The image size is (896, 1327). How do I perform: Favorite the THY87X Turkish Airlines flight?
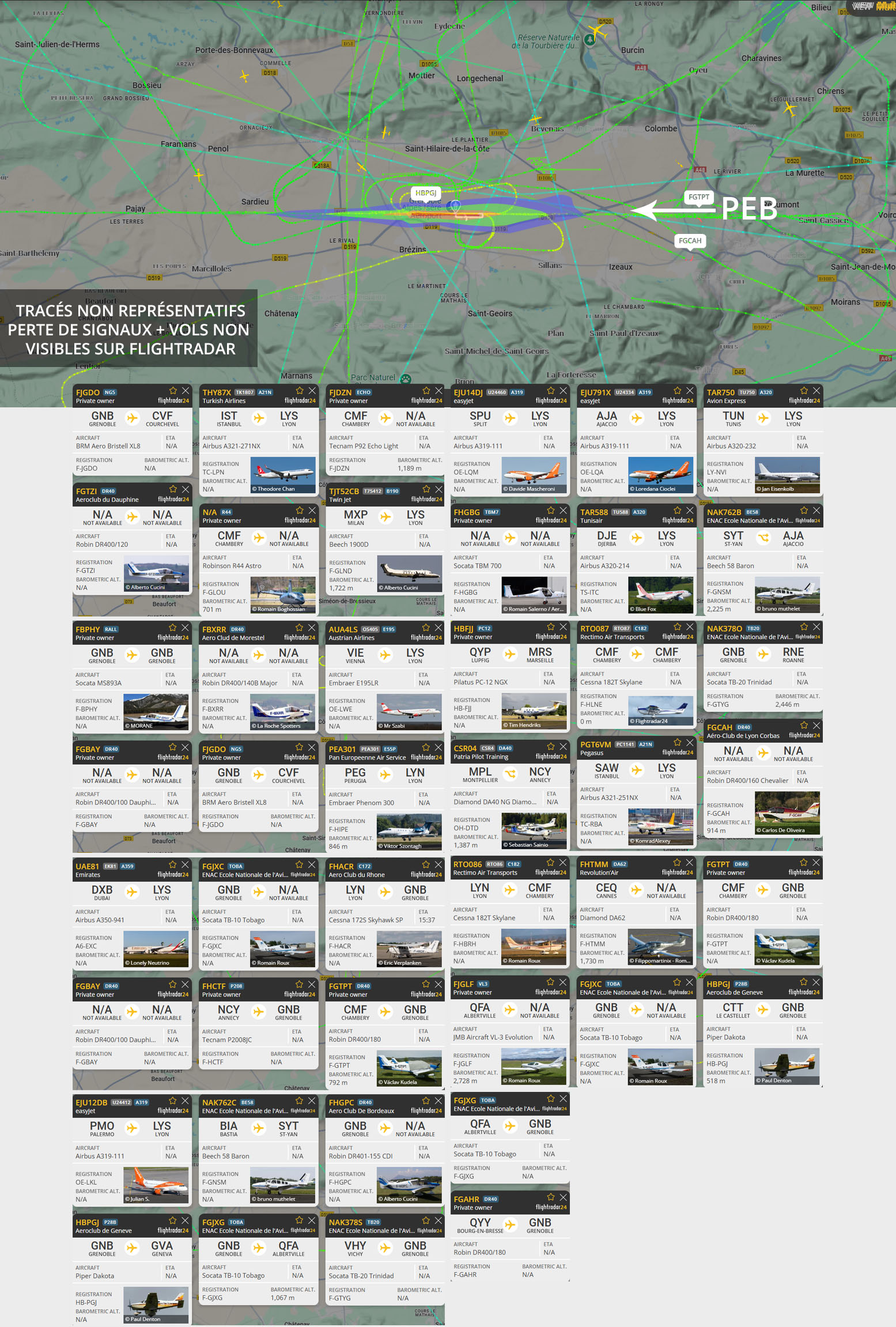click(300, 391)
